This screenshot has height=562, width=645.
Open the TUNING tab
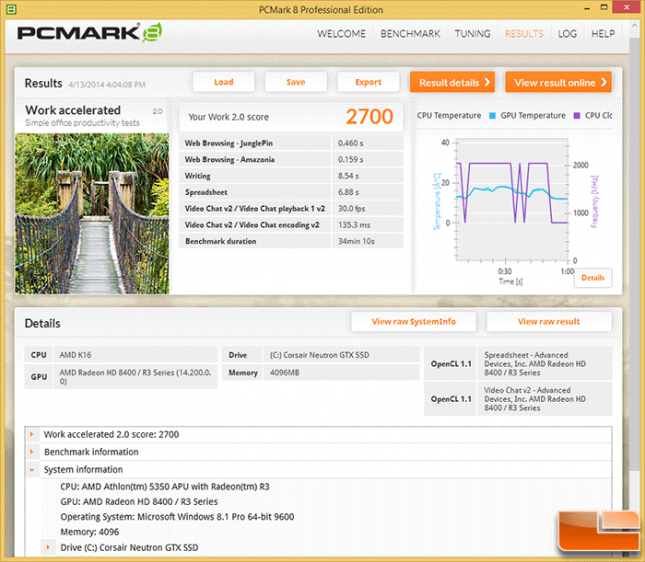[472, 34]
